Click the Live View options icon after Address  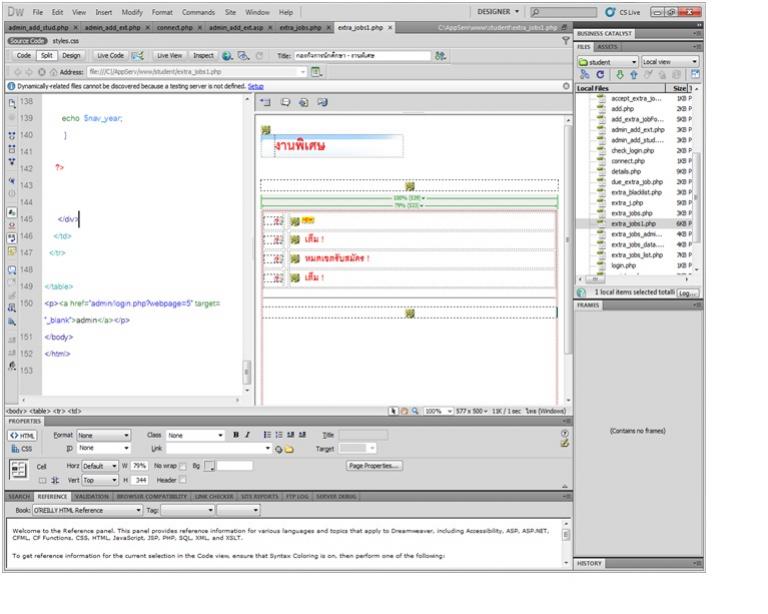click(x=316, y=72)
